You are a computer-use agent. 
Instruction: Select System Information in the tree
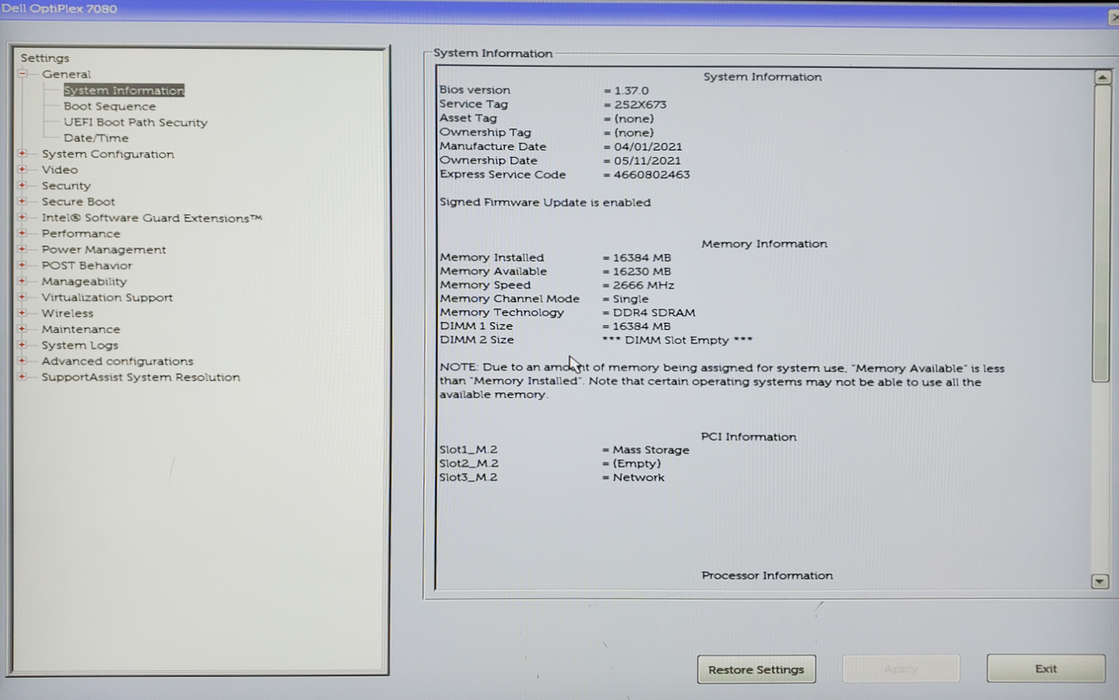click(x=123, y=90)
